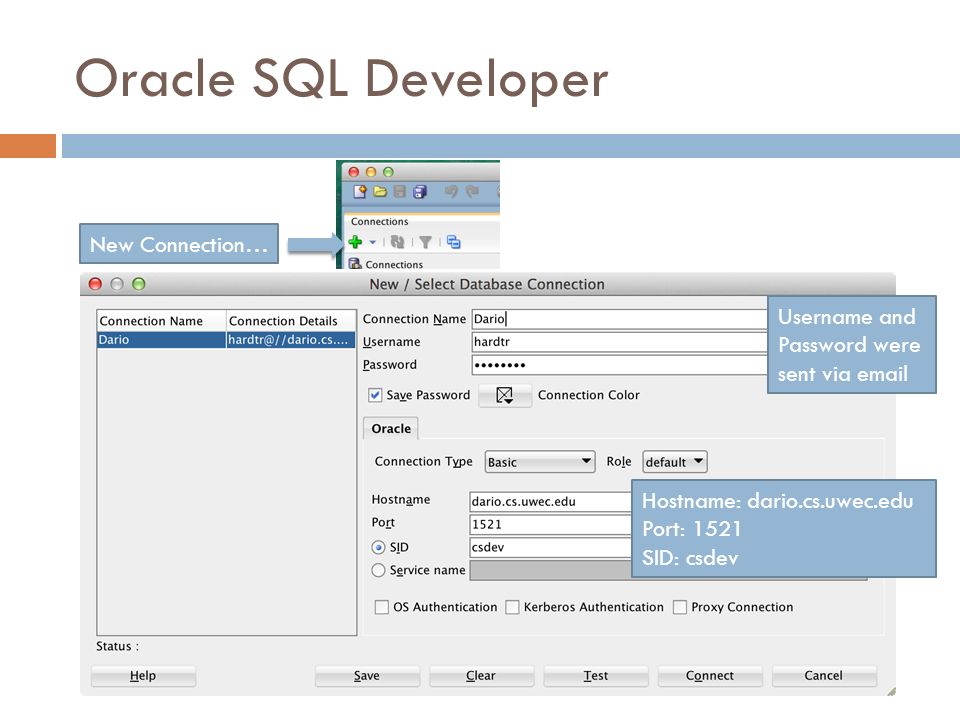960x720 pixels.
Task: Click the Test button
Action: [x=596, y=675]
